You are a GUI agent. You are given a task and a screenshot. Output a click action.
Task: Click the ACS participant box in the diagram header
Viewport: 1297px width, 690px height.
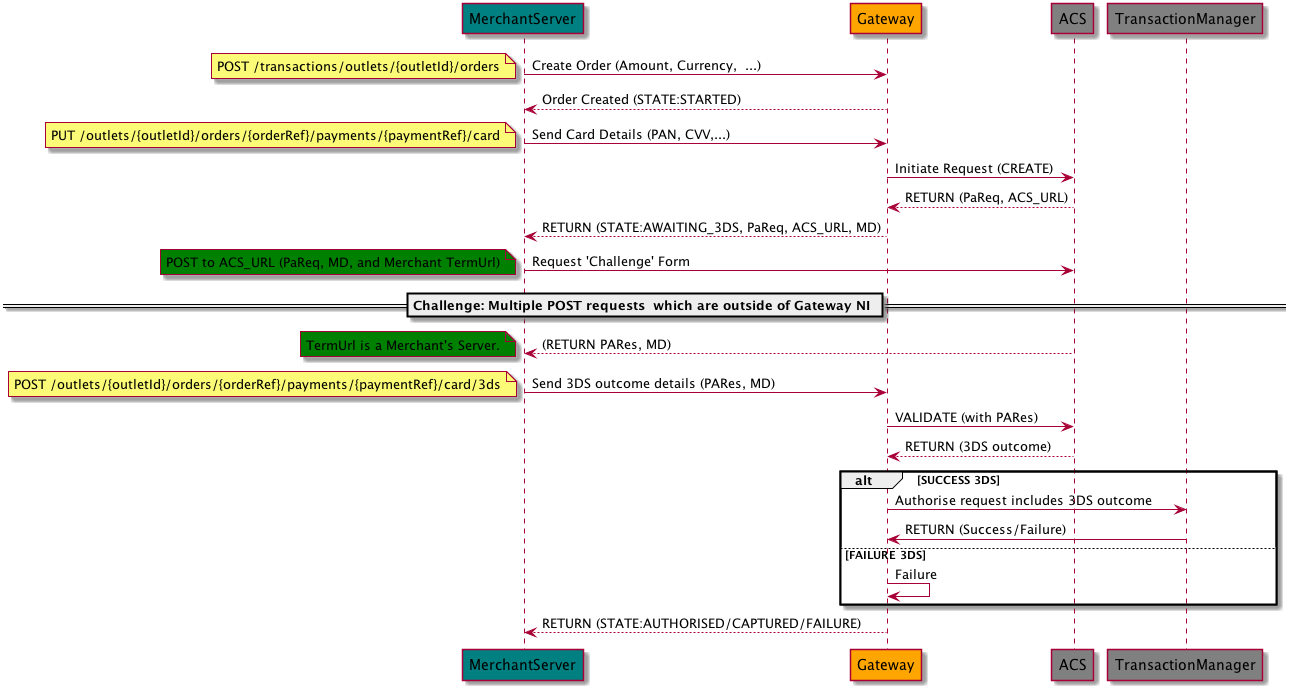tap(1072, 18)
